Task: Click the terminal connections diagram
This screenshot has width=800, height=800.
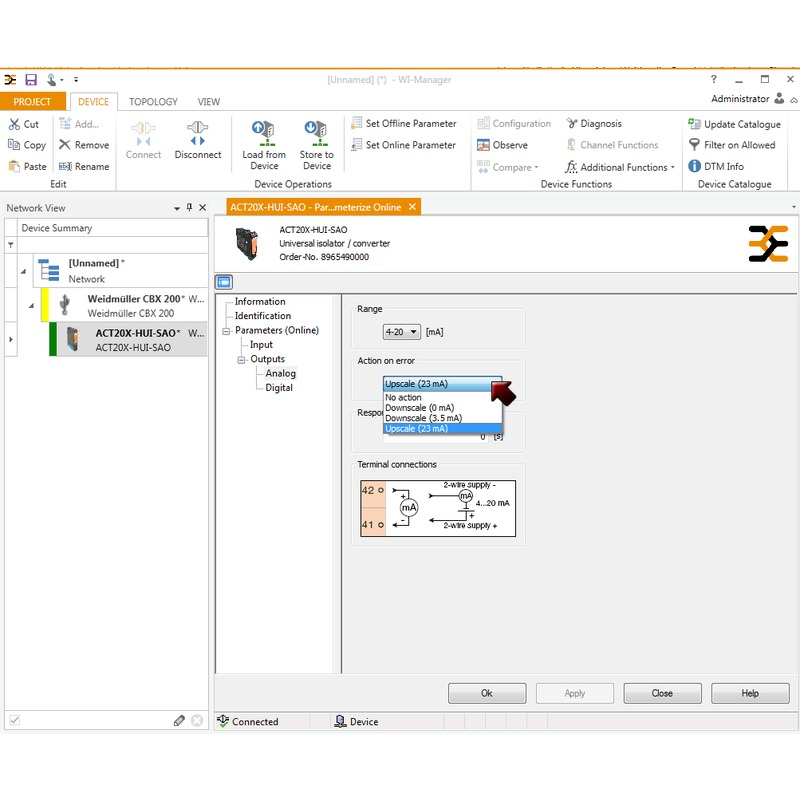Action: point(438,508)
